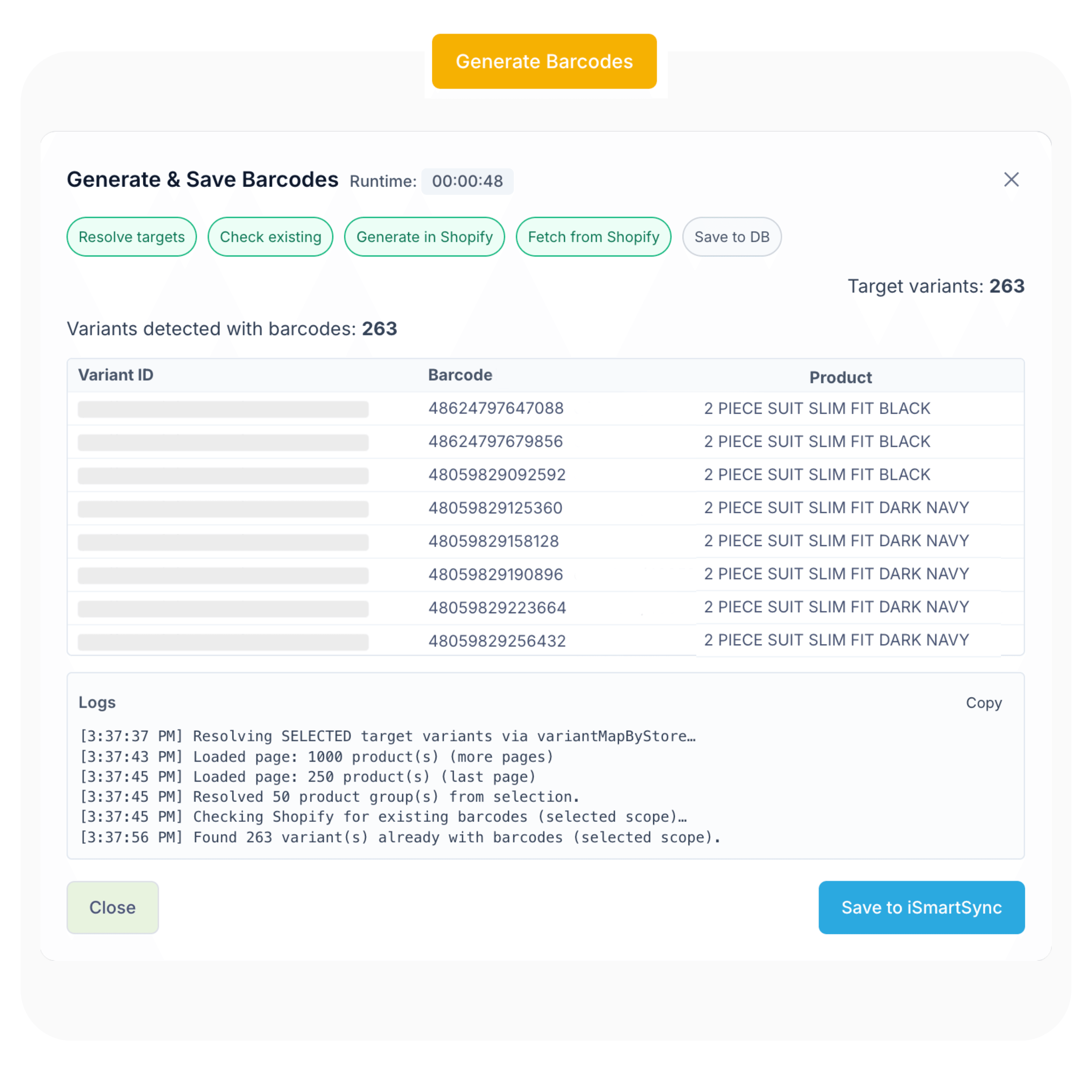The width and height of the screenshot is (1092, 1092).
Task: Sort by the Product column header
Action: tap(840, 377)
